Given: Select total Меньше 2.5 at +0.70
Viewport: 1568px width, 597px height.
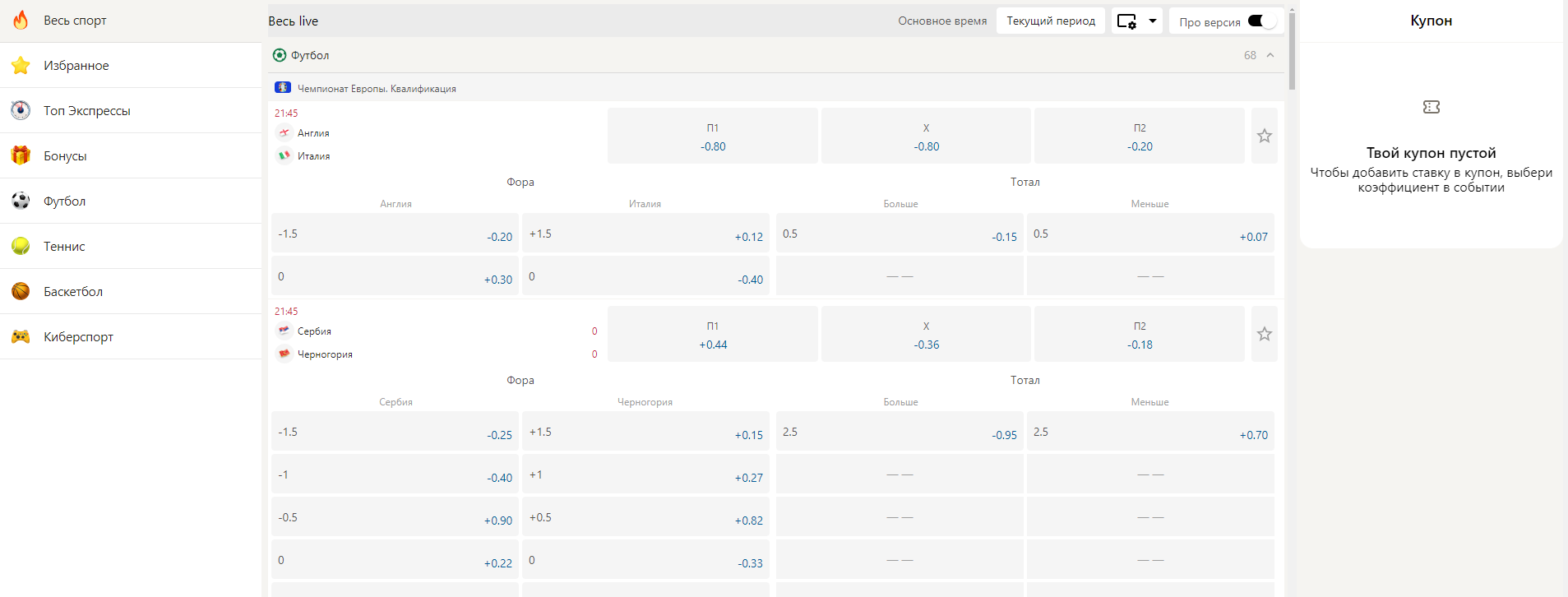Looking at the screenshot, I should [1150, 431].
